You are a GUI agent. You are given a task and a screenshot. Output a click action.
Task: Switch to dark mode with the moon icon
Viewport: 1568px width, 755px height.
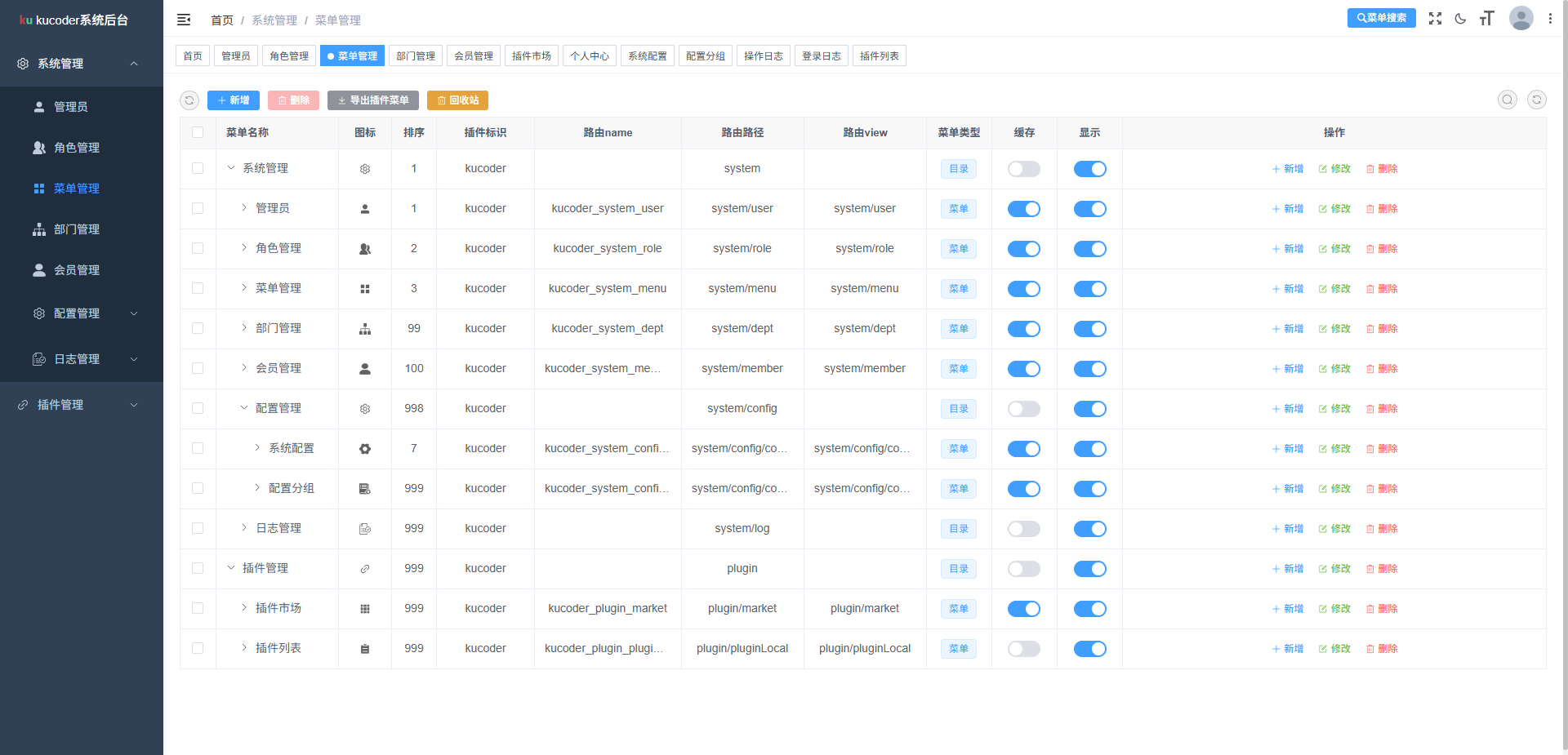(1461, 19)
